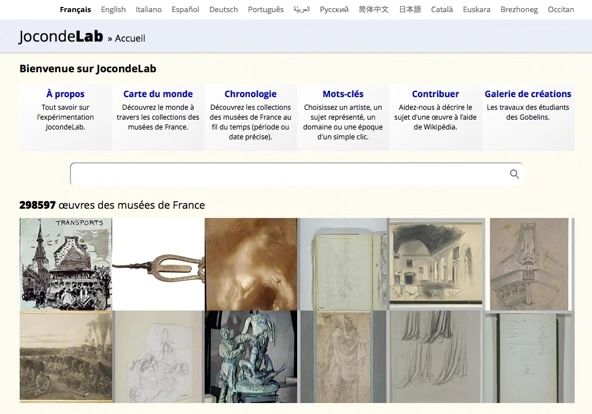
Task: Focus the main search input field
Action: point(296,174)
